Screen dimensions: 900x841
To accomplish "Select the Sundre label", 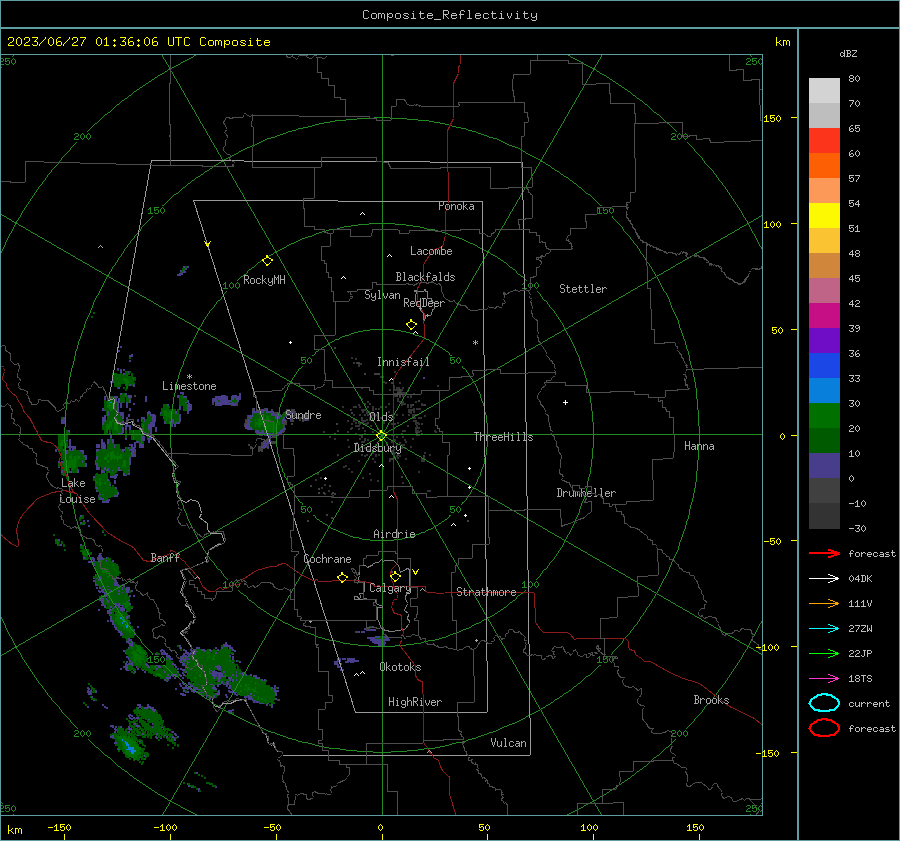I will 303,415.
